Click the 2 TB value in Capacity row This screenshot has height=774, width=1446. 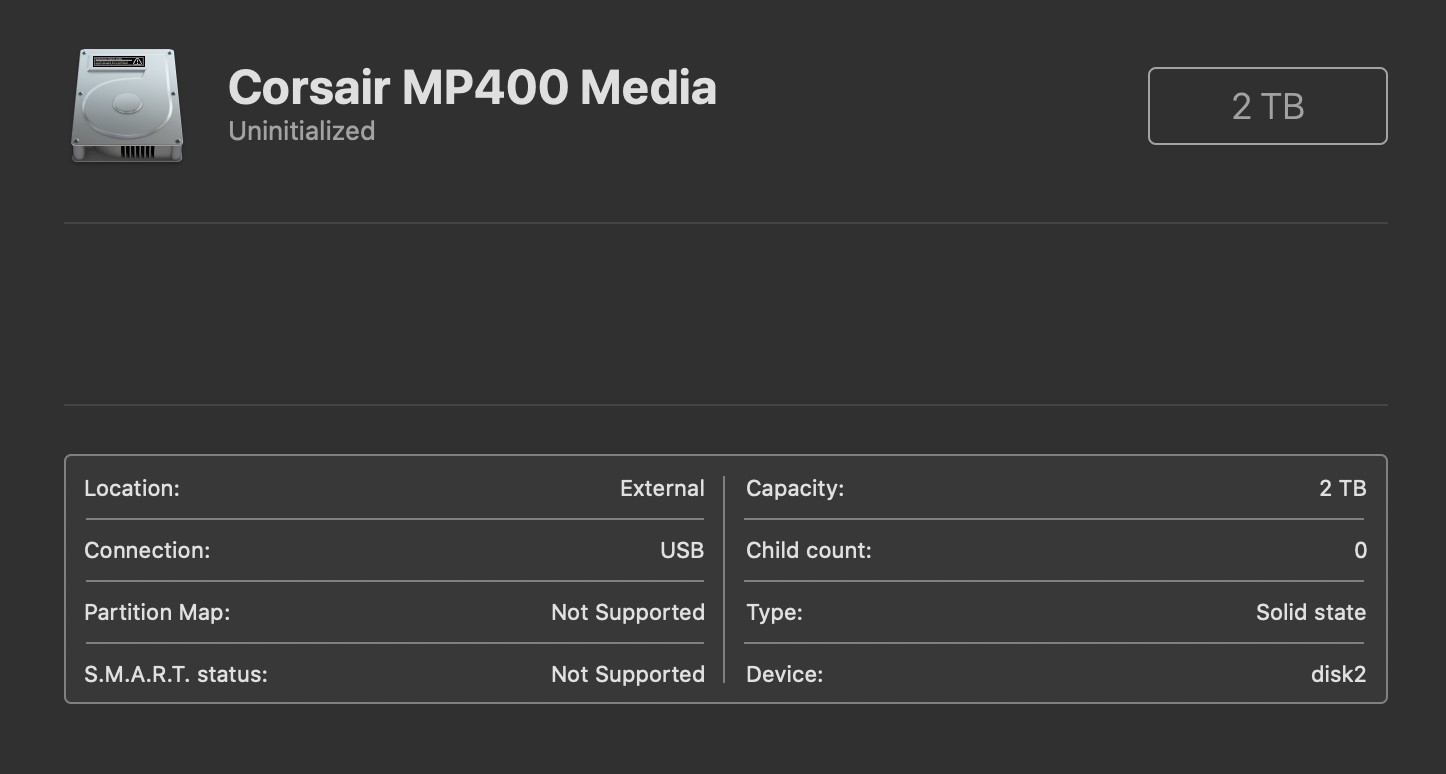[1343, 488]
